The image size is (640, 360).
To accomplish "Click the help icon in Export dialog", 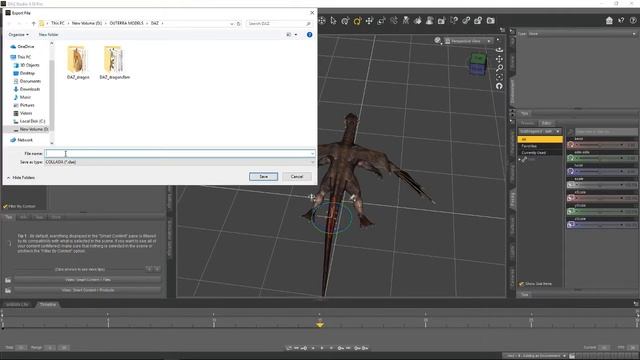I will [309, 35].
